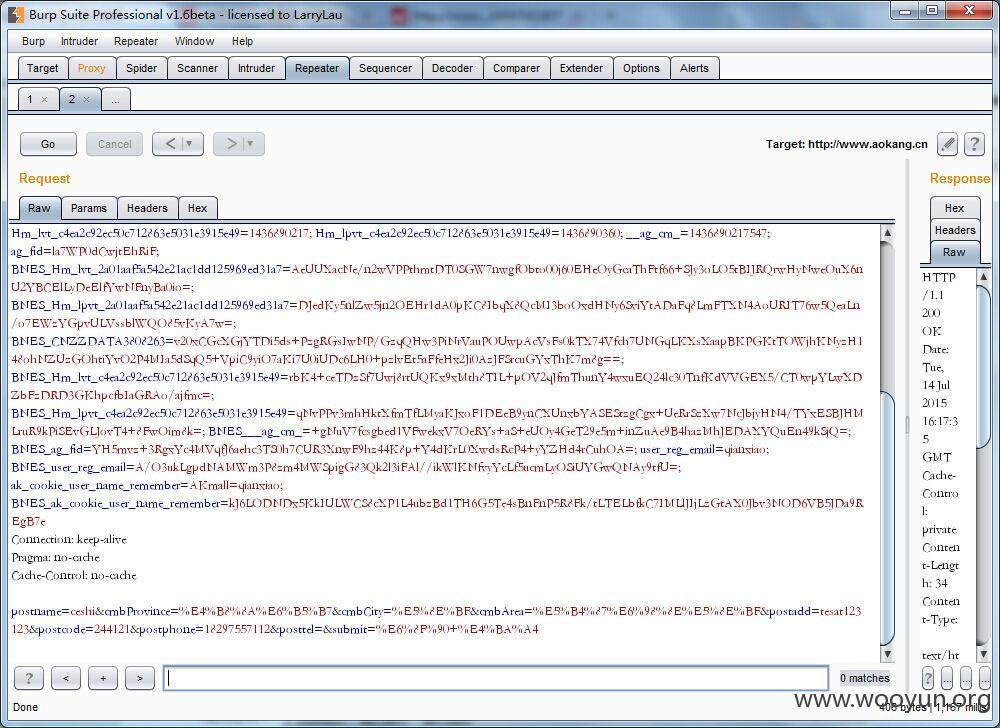Switch to the Alerts tab
This screenshot has height=728, width=1000.
[694, 68]
